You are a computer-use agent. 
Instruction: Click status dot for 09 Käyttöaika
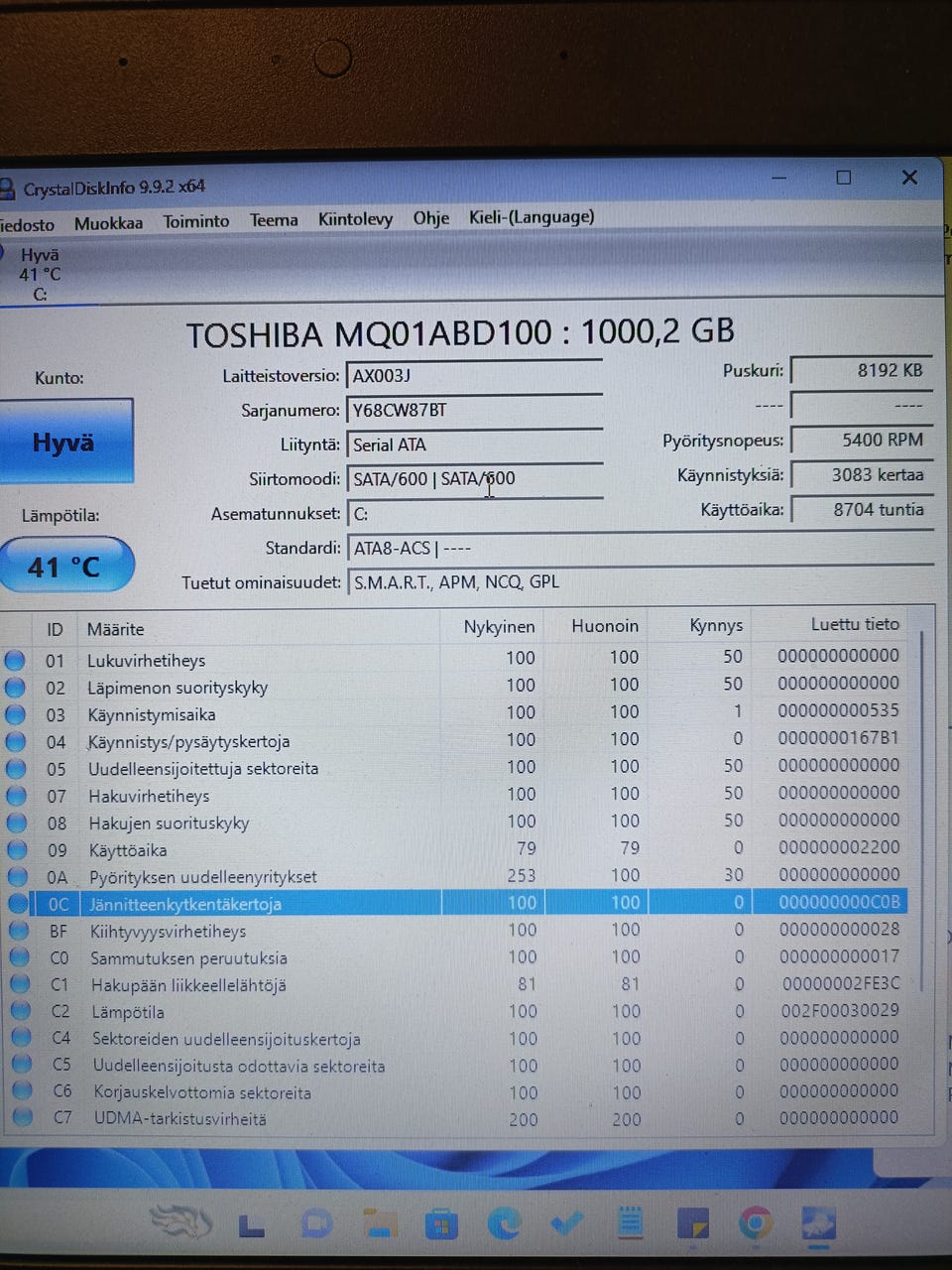click(18, 849)
